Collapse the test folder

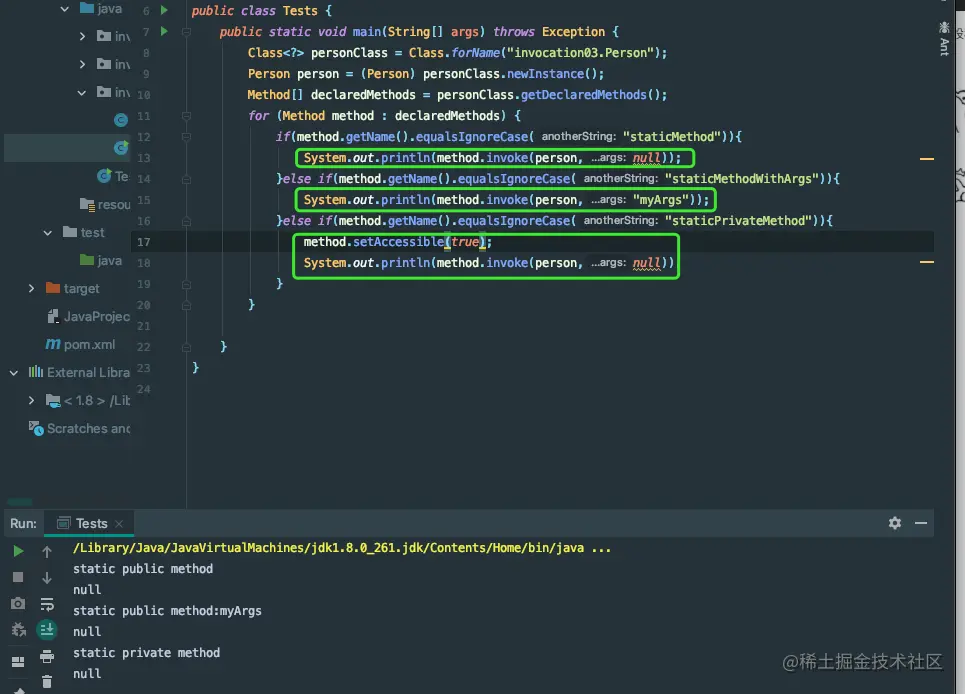(48, 233)
